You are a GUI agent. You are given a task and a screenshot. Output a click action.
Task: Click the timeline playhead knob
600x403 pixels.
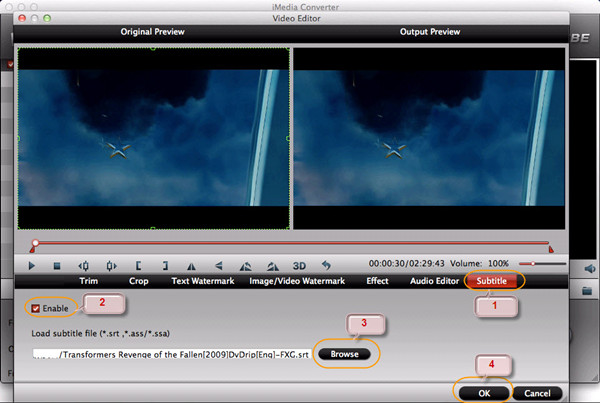click(35, 243)
